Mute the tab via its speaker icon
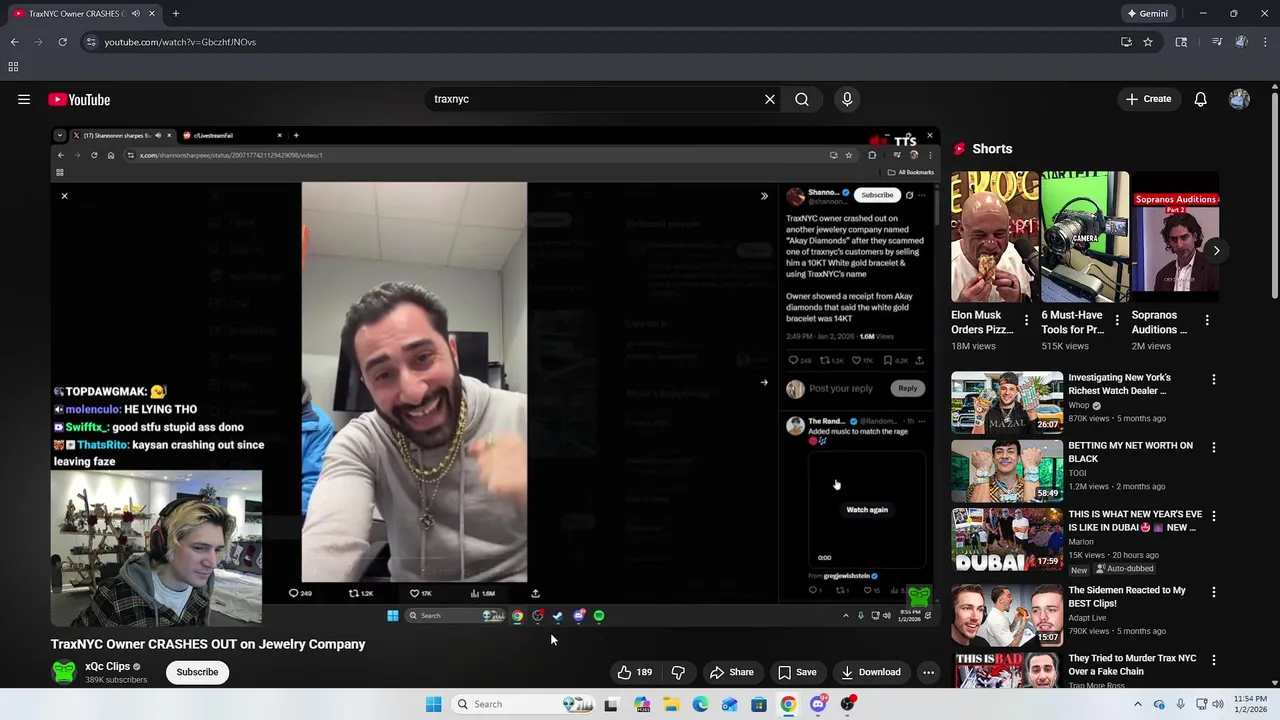Screen dimensions: 1280x720 point(136,14)
